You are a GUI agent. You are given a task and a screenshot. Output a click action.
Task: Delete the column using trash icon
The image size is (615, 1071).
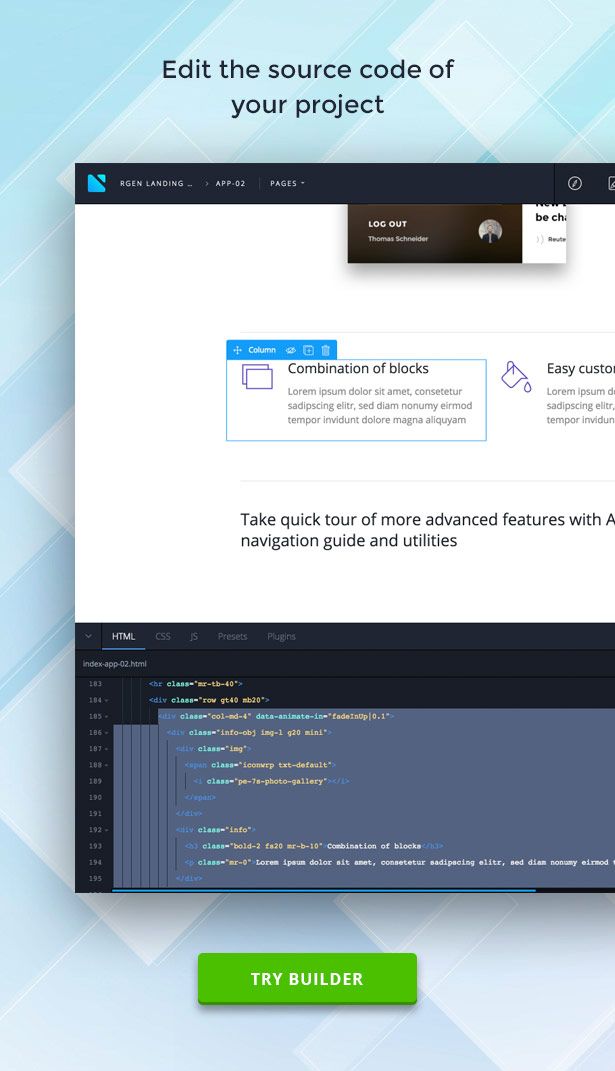tap(326, 350)
